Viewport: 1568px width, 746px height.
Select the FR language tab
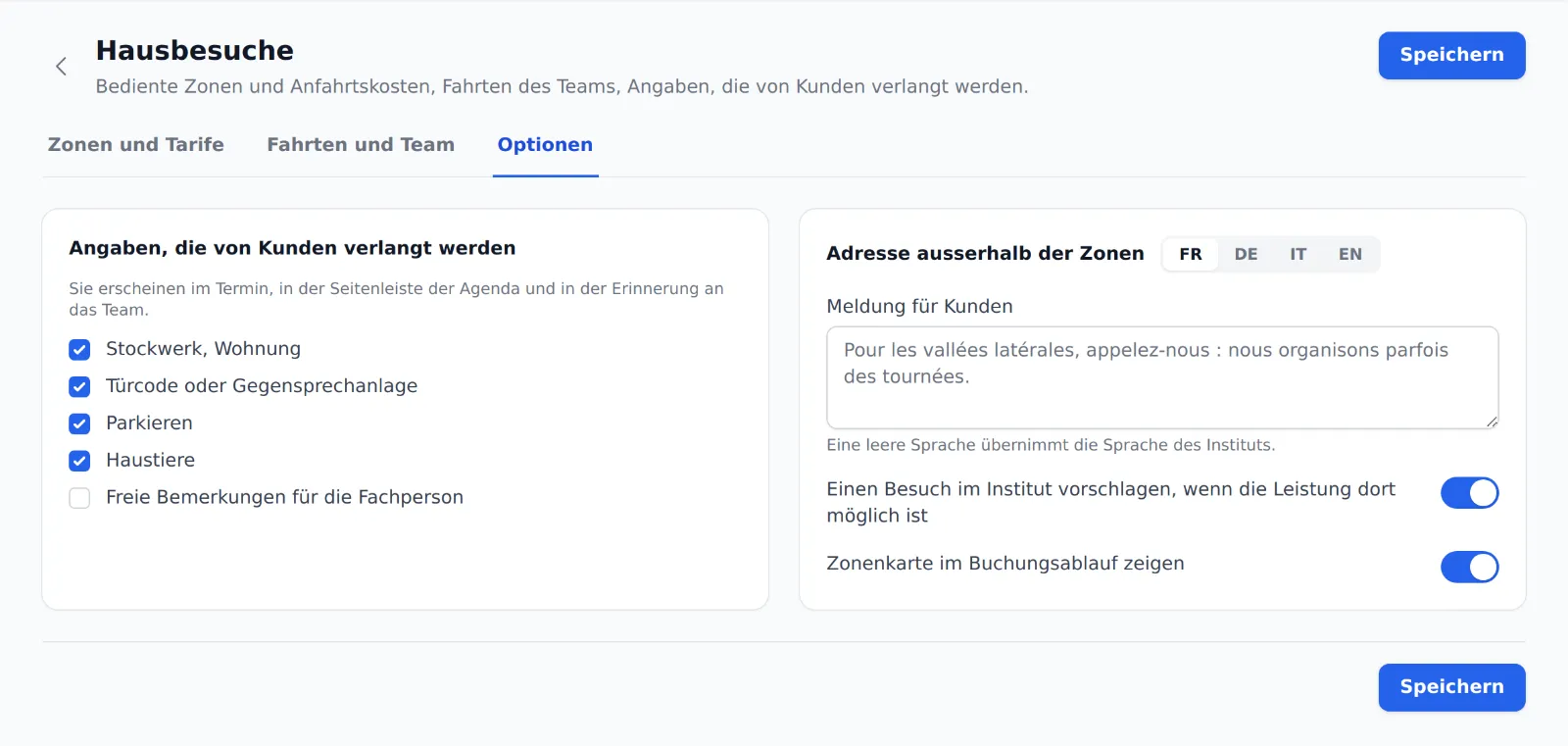(x=1191, y=254)
